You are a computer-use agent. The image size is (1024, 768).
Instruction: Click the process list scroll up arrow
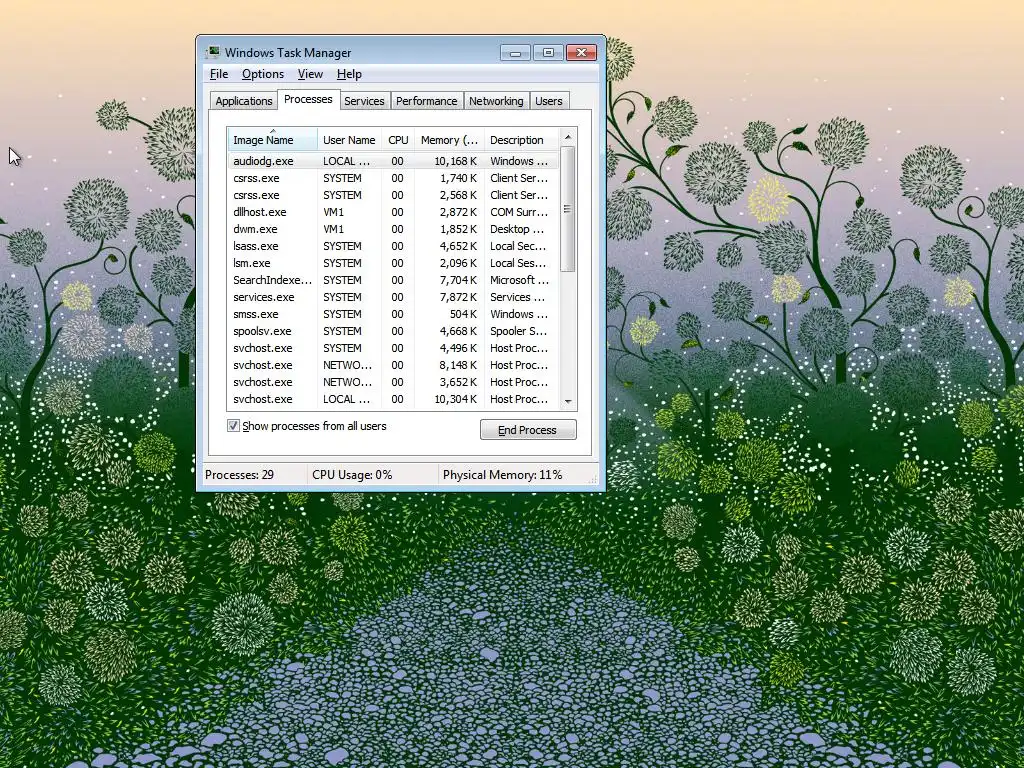[568, 136]
